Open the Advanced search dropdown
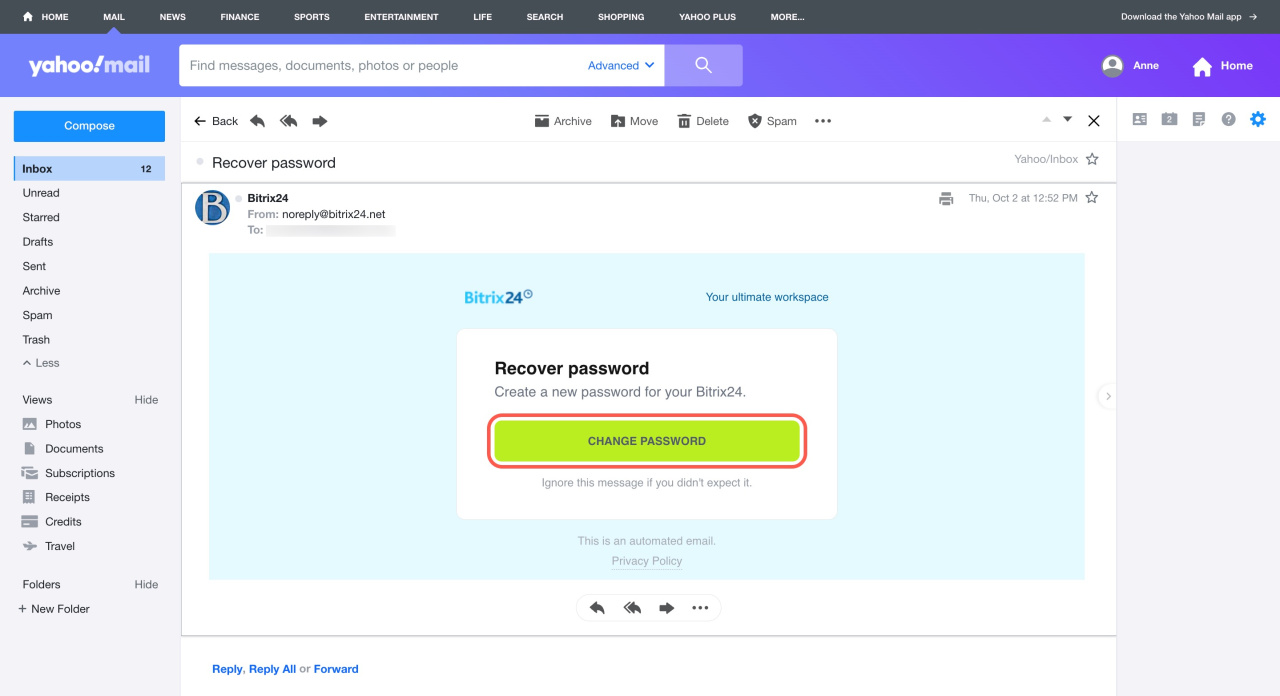 click(x=621, y=66)
